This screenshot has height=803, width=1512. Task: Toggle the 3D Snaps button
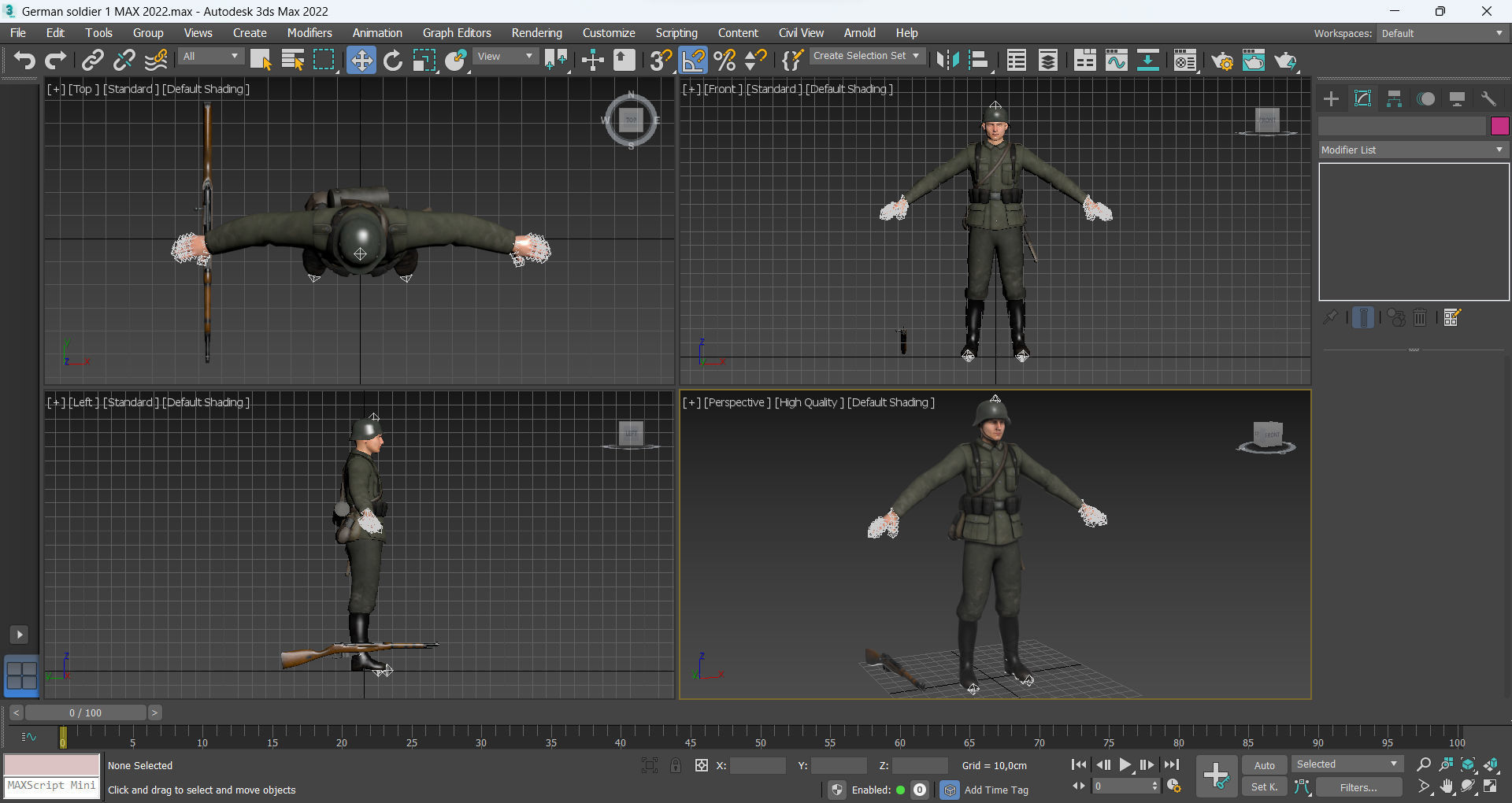click(x=661, y=60)
